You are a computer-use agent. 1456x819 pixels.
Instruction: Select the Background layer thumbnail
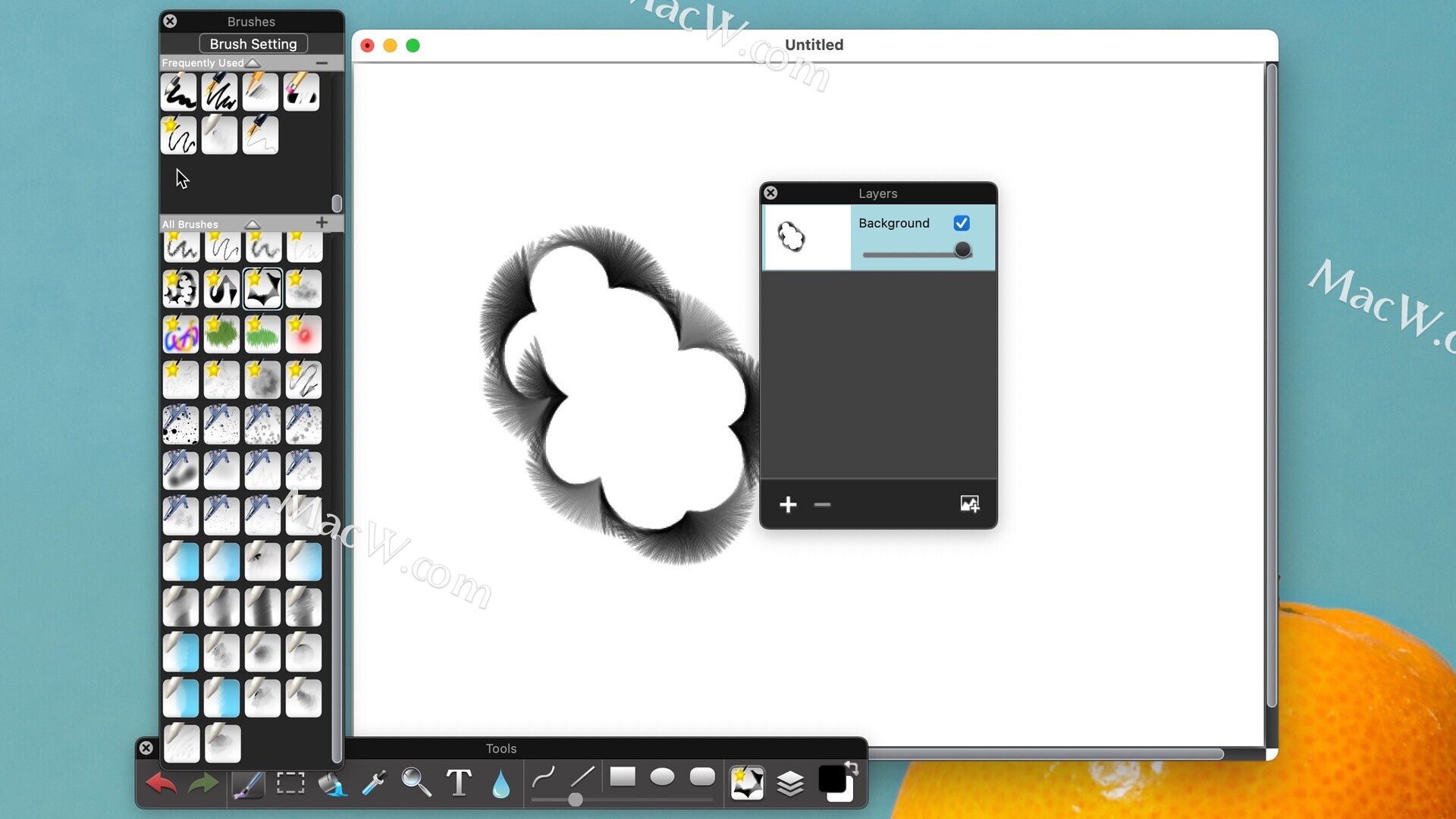807,237
